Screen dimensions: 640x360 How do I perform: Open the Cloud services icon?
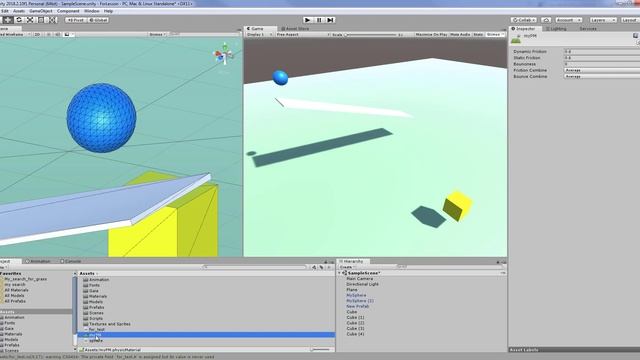546,20
